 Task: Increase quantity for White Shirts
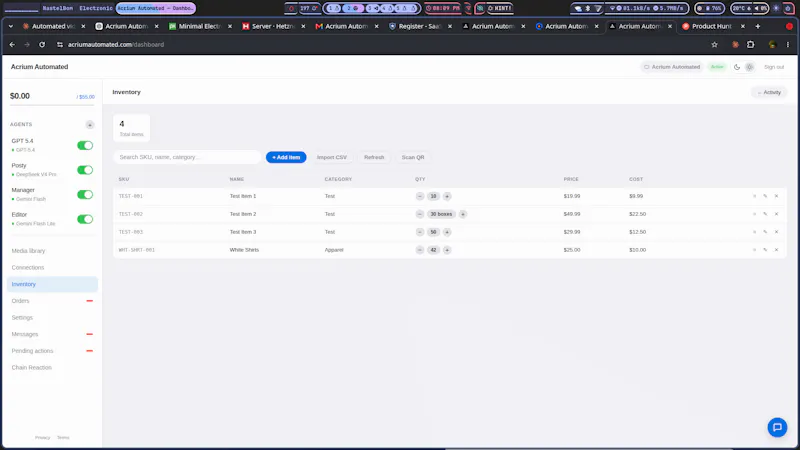click(447, 250)
